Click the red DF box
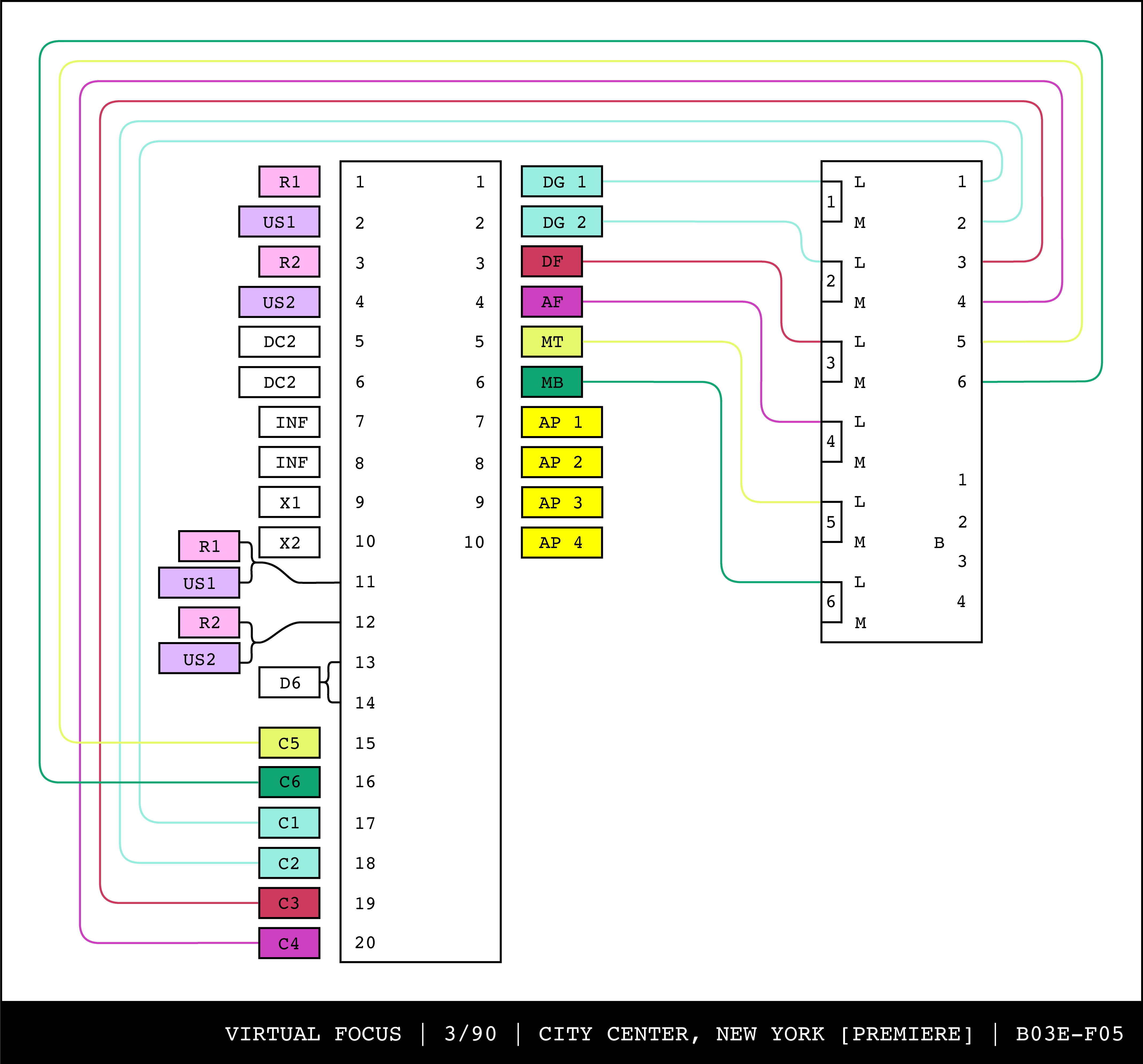Image resolution: width=1143 pixels, height=1064 pixels. 551,262
